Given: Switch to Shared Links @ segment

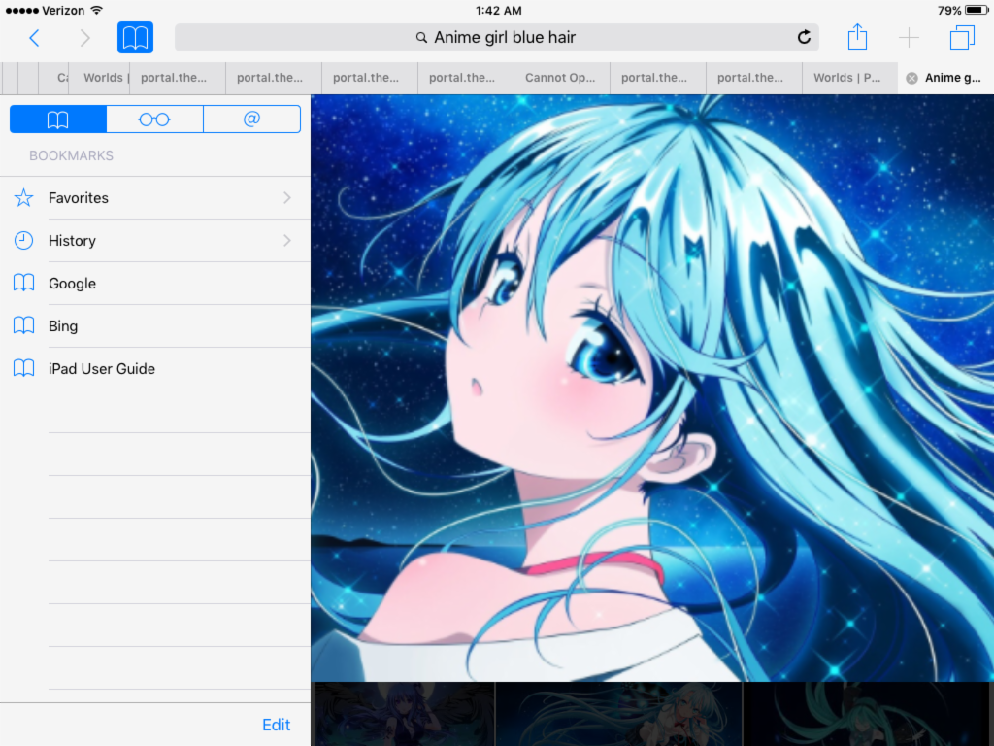Looking at the screenshot, I should 252,119.
